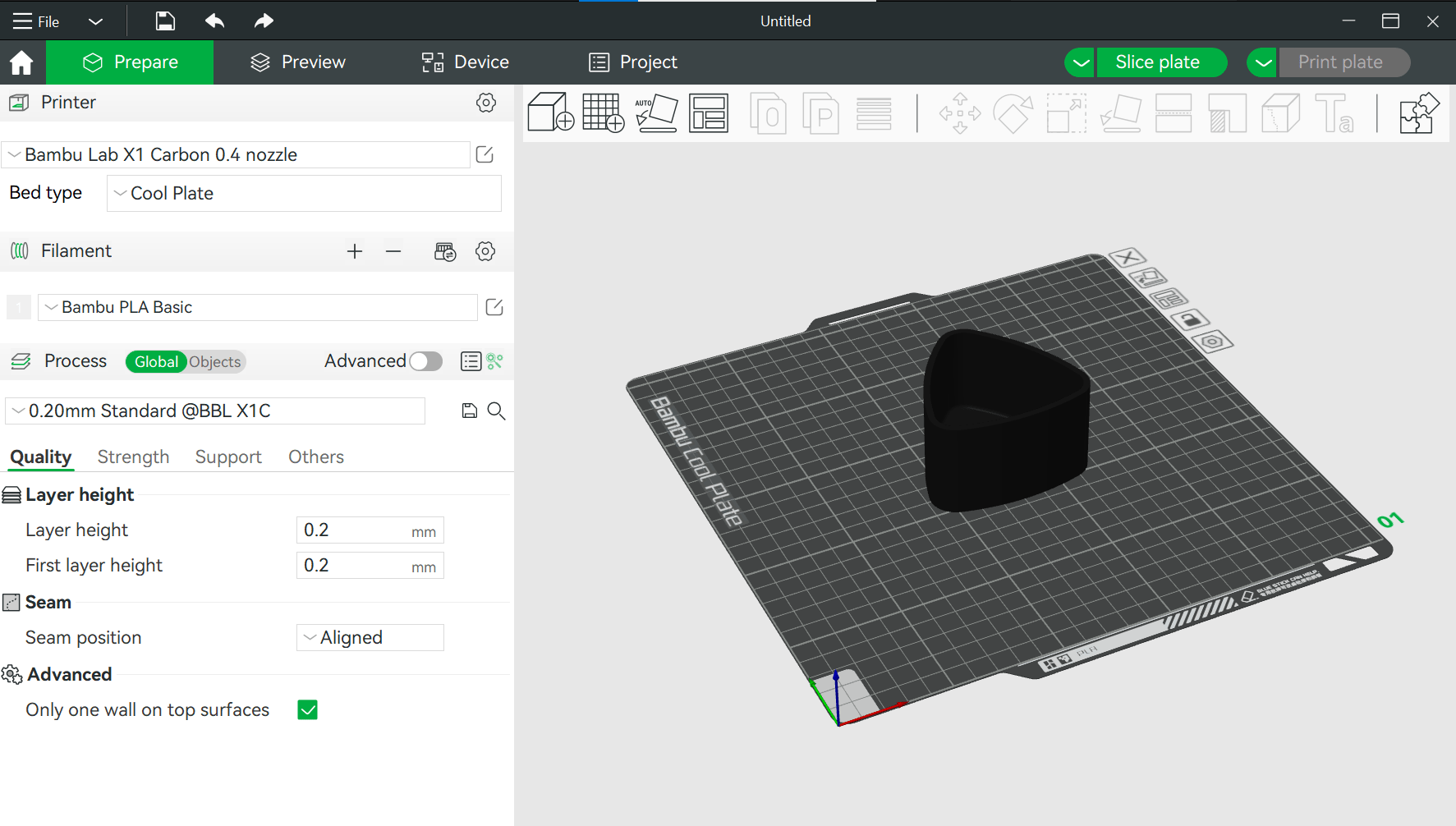Save the process preset
The height and width of the screenshot is (826, 1456).
(470, 411)
